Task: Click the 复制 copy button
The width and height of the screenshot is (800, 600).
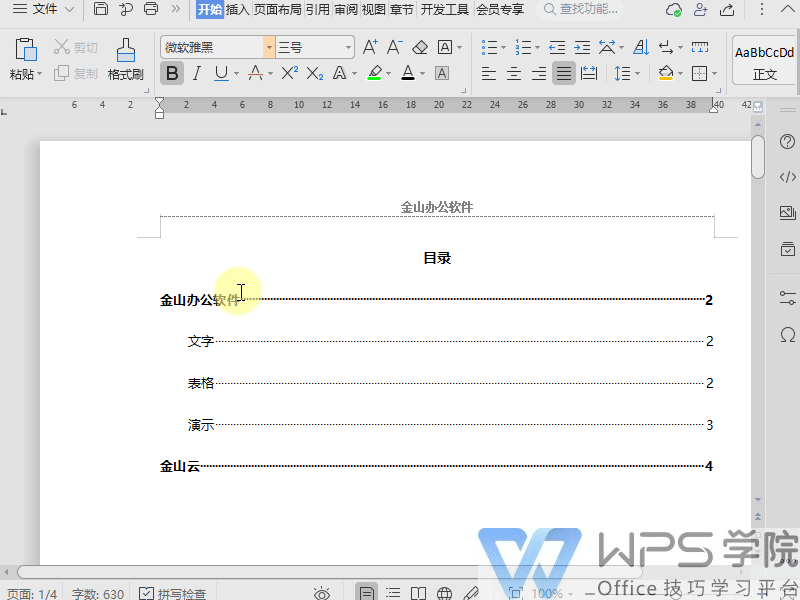Action: 76,73
